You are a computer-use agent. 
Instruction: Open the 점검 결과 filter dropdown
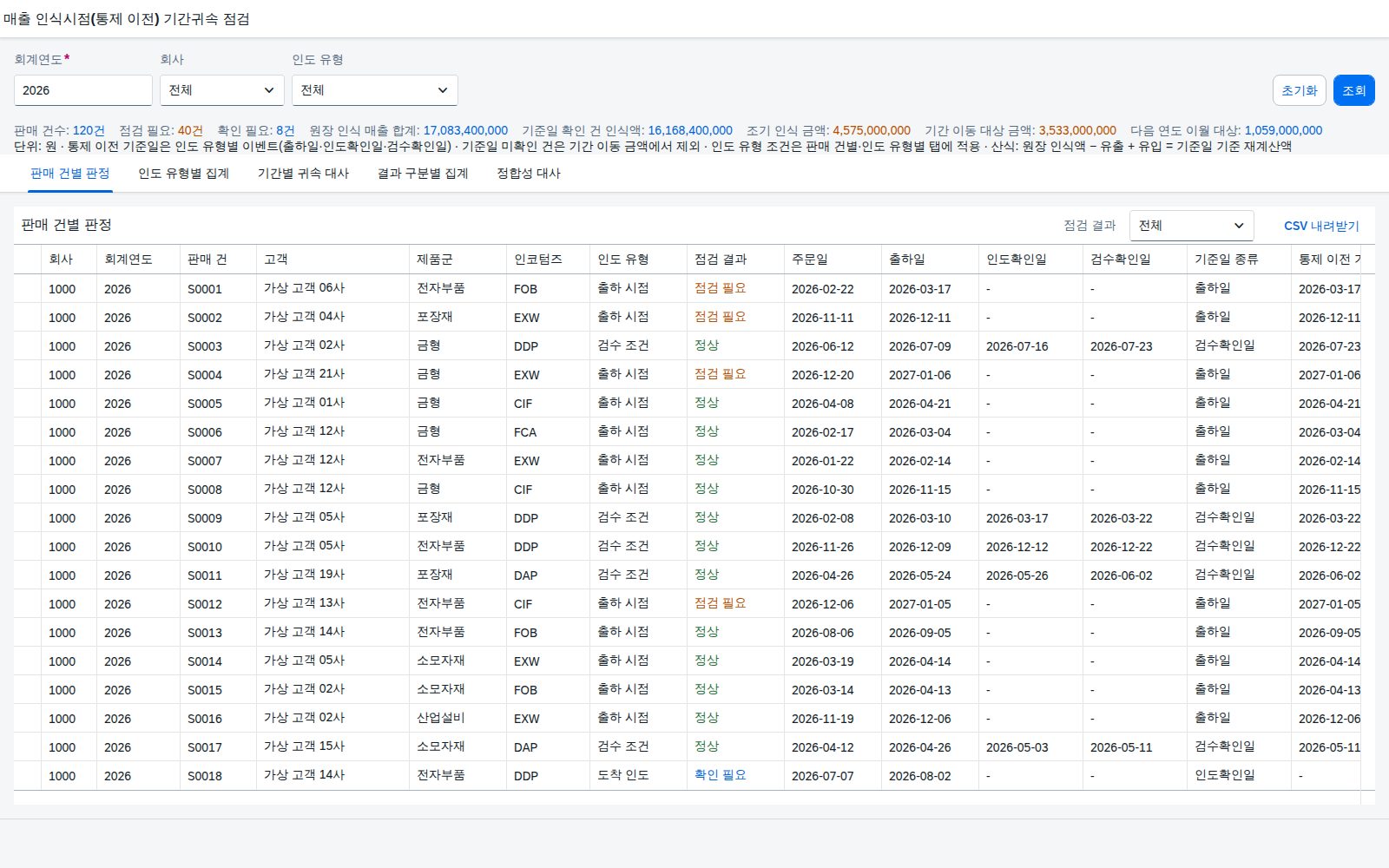click(1191, 226)
